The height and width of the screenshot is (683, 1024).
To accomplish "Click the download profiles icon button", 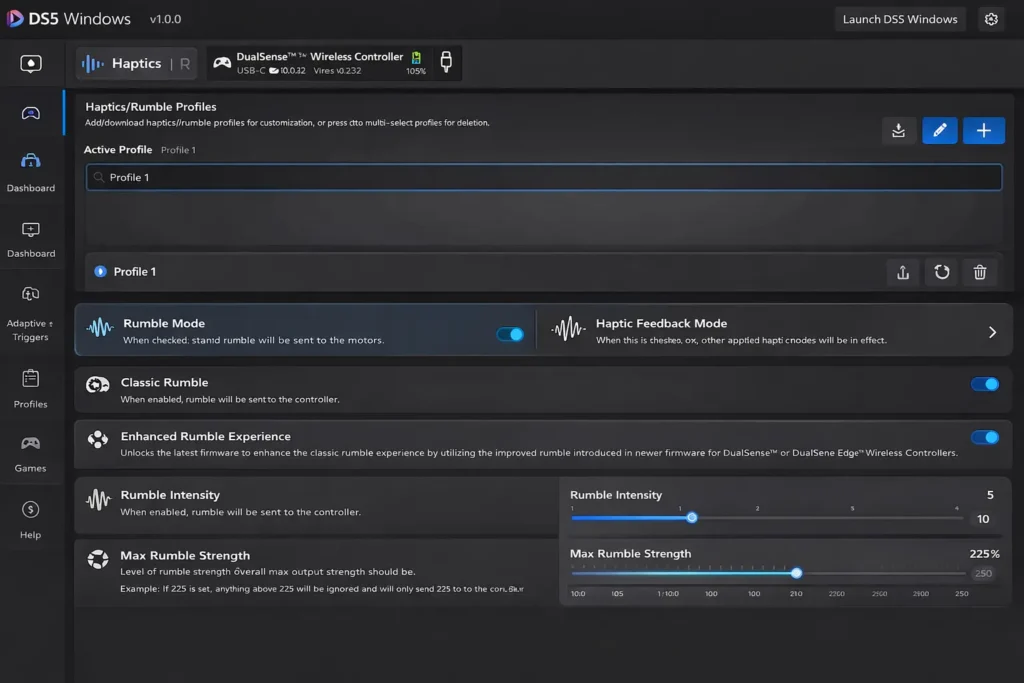I will coord(899,130).
